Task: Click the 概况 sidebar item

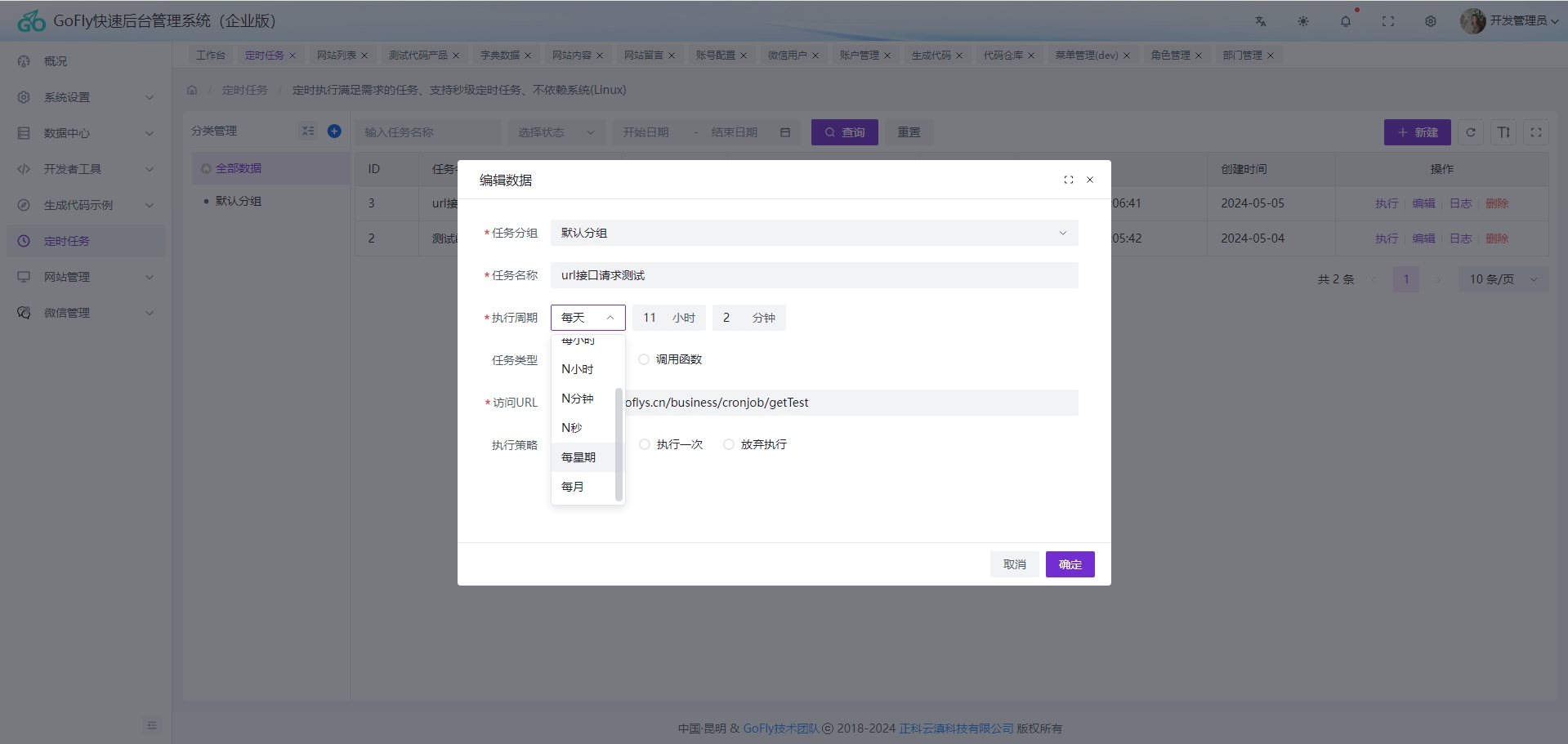Action: (86, 61)
